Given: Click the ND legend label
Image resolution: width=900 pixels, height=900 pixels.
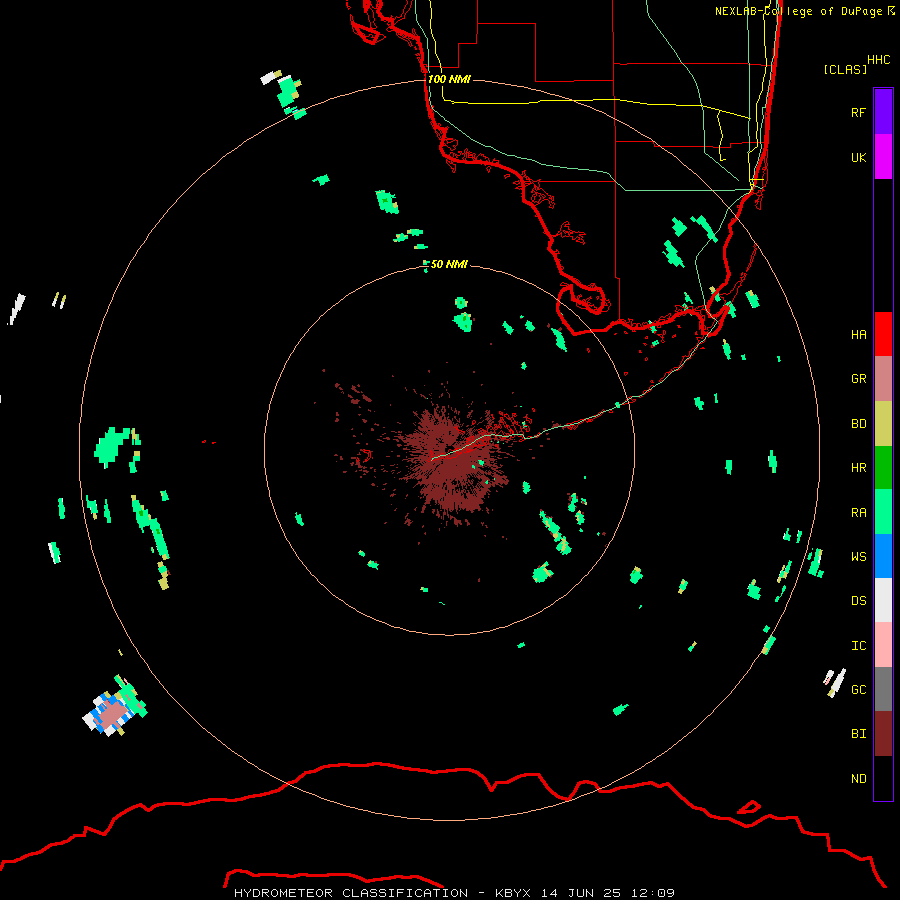Looking at the screenshot, I should [858, 779].
